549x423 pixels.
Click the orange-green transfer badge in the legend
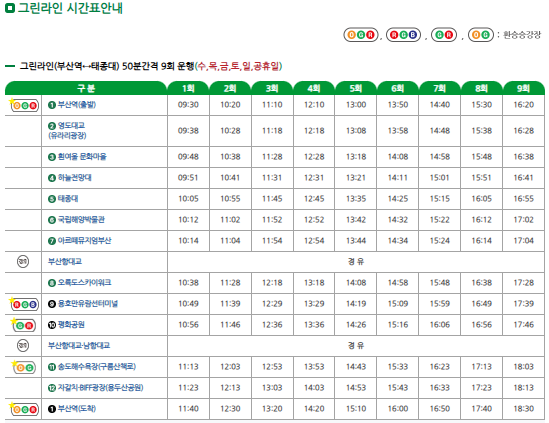click(481, 35)
